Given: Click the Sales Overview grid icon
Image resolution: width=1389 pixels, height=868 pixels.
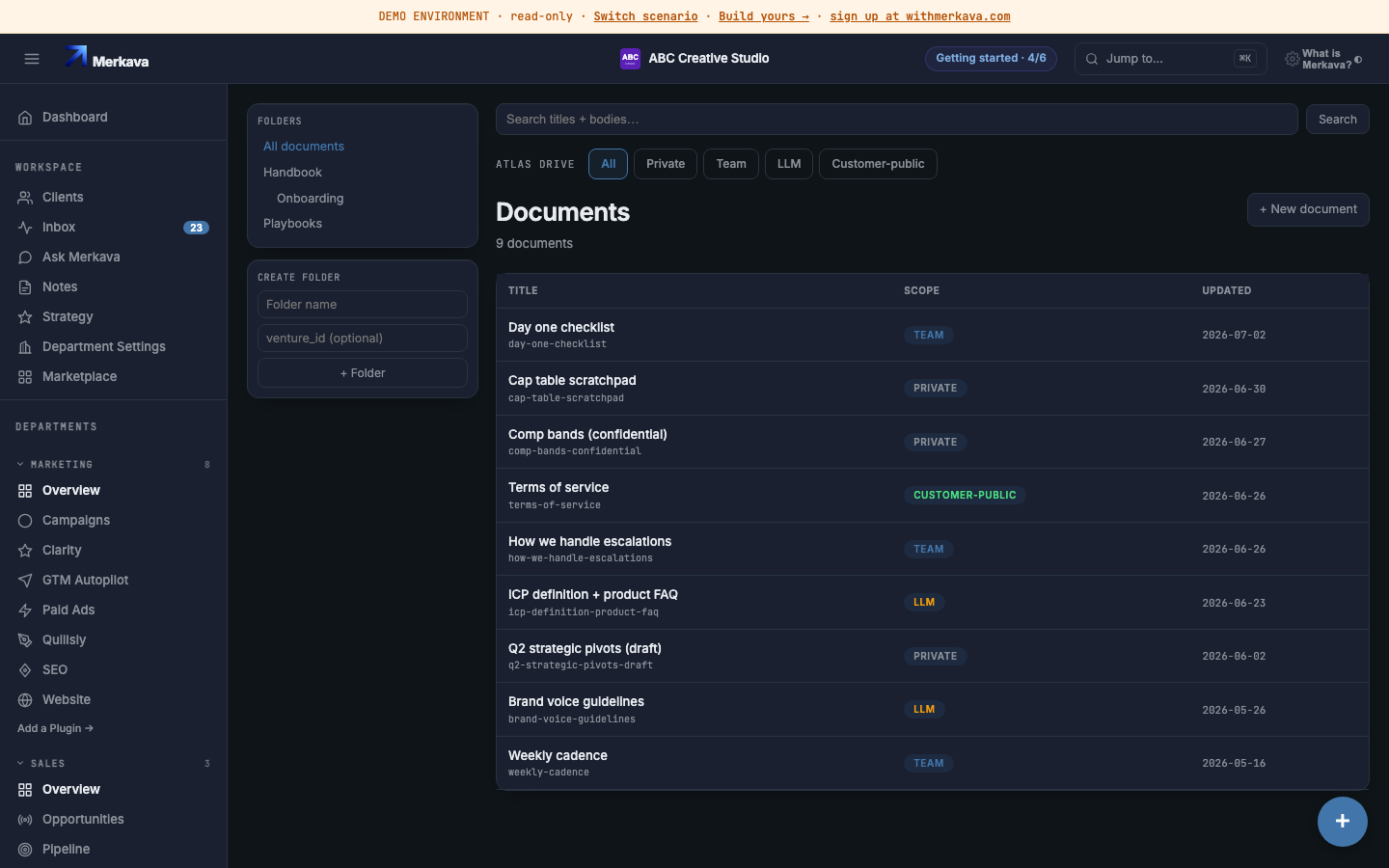Looking at the screenshot, I should (x=25, y=790).
